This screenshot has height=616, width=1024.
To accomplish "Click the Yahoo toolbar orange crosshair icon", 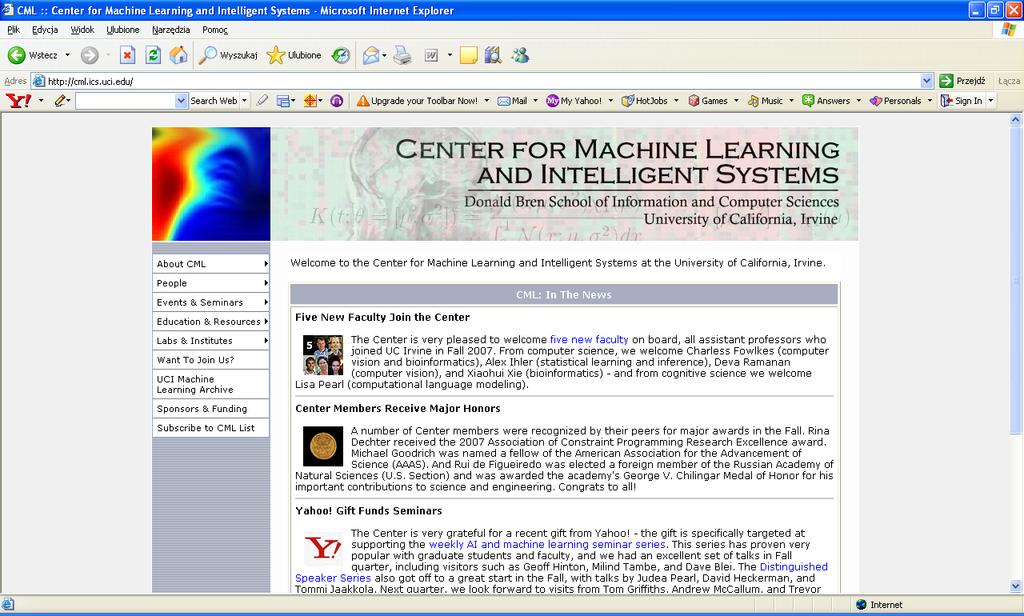I will point(310,101).
